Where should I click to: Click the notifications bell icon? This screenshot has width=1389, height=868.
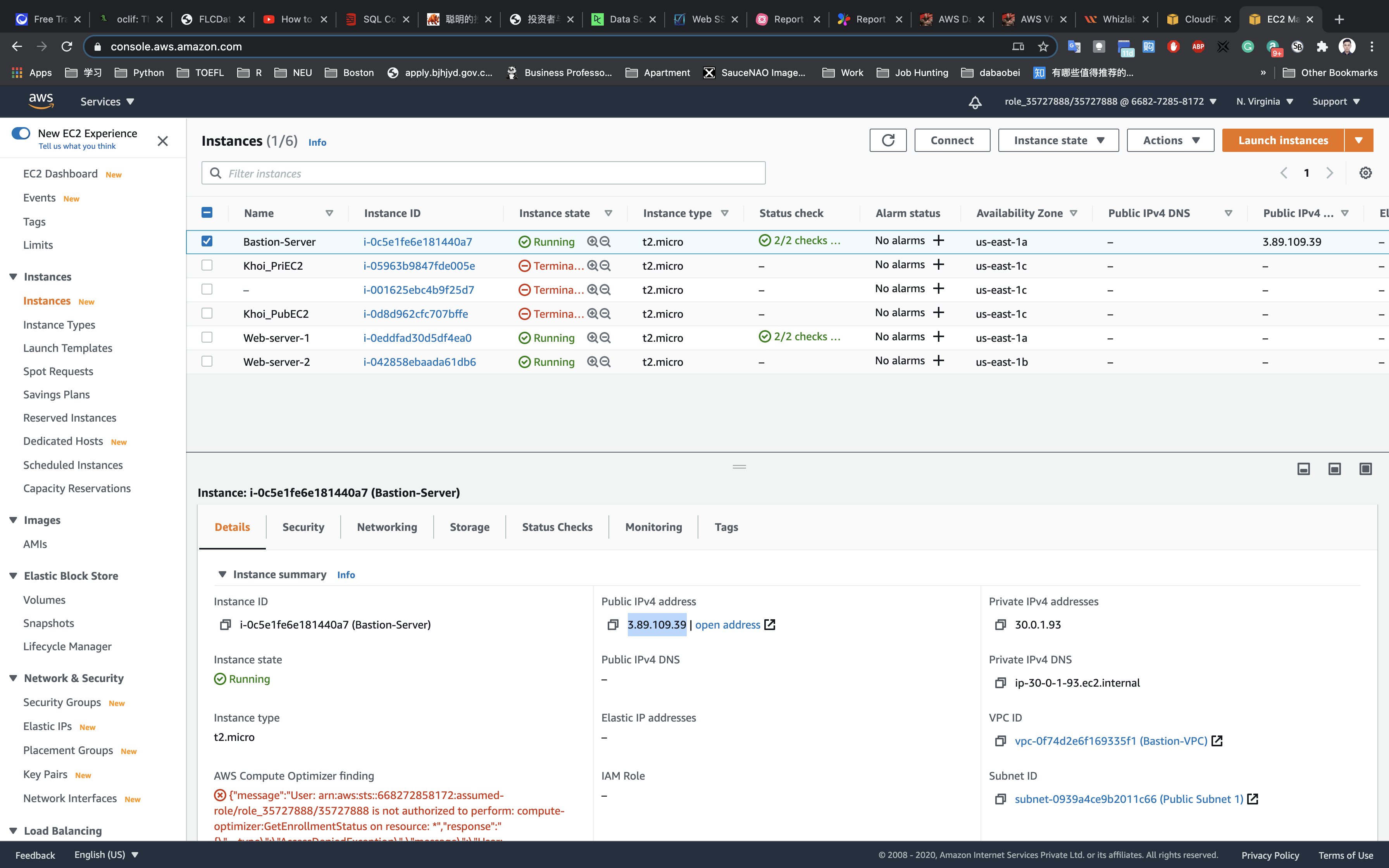[975, 102]
